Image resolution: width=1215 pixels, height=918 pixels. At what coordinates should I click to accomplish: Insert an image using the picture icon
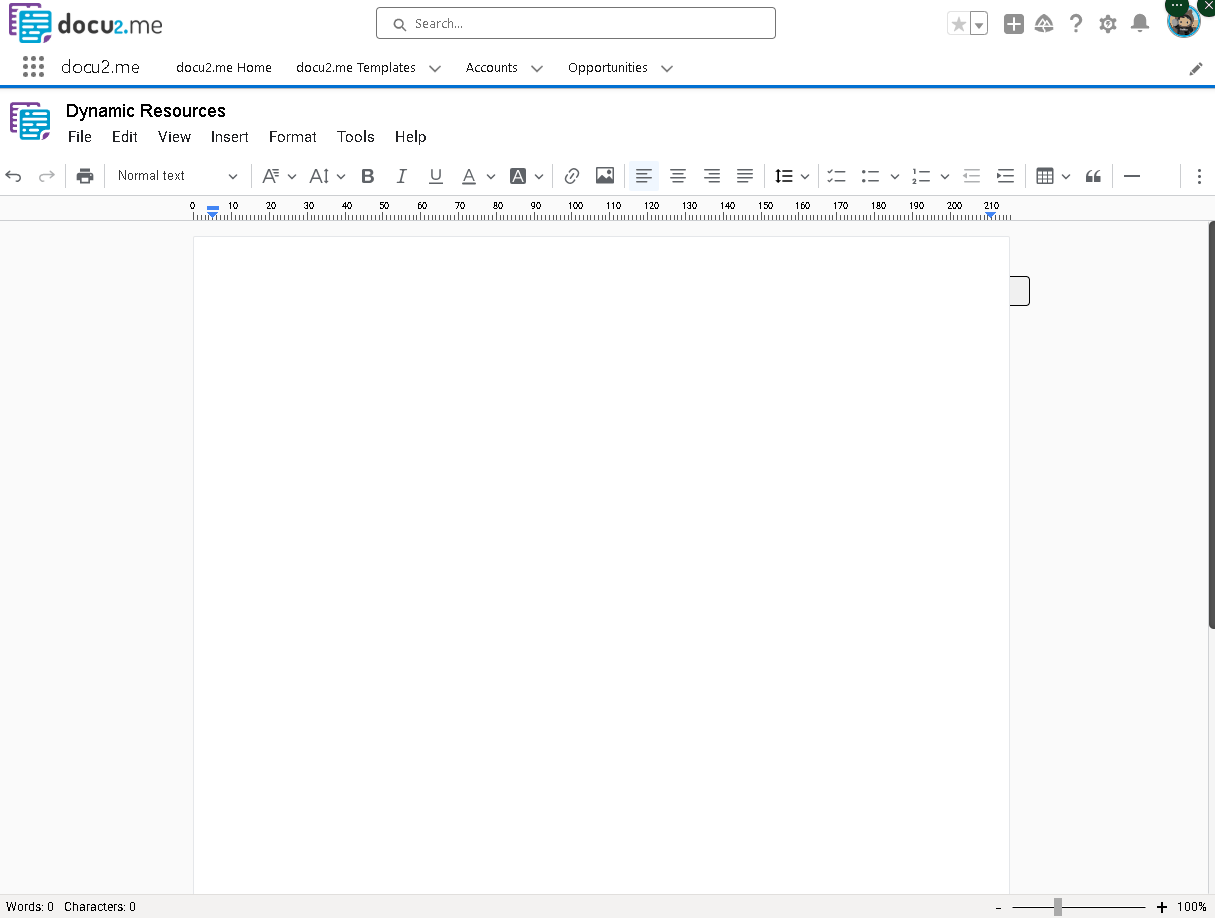pyautogui.click(x=605, y=176)
